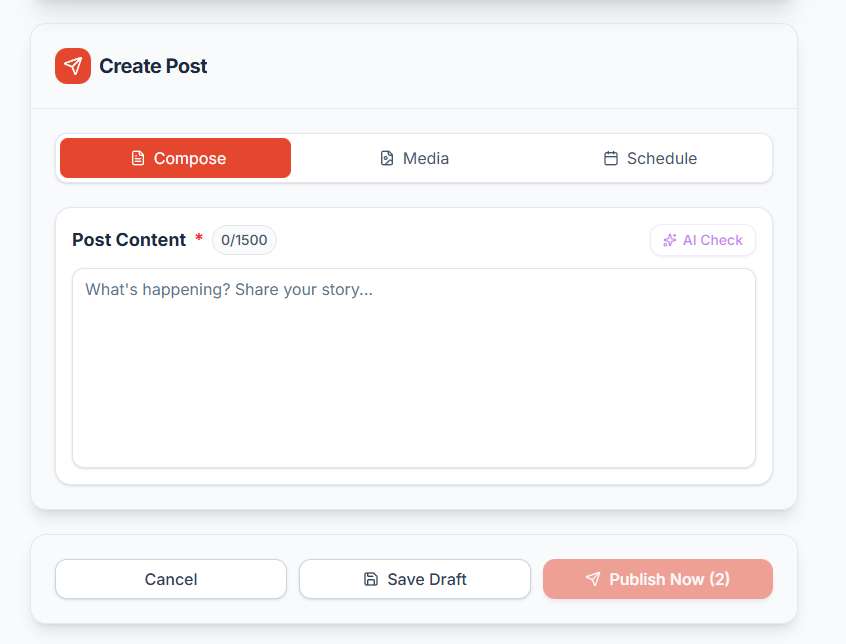The width and height of the screenshot is (846, 644).
Task: Save the post as draft
Action: click(x=415, y=579)
